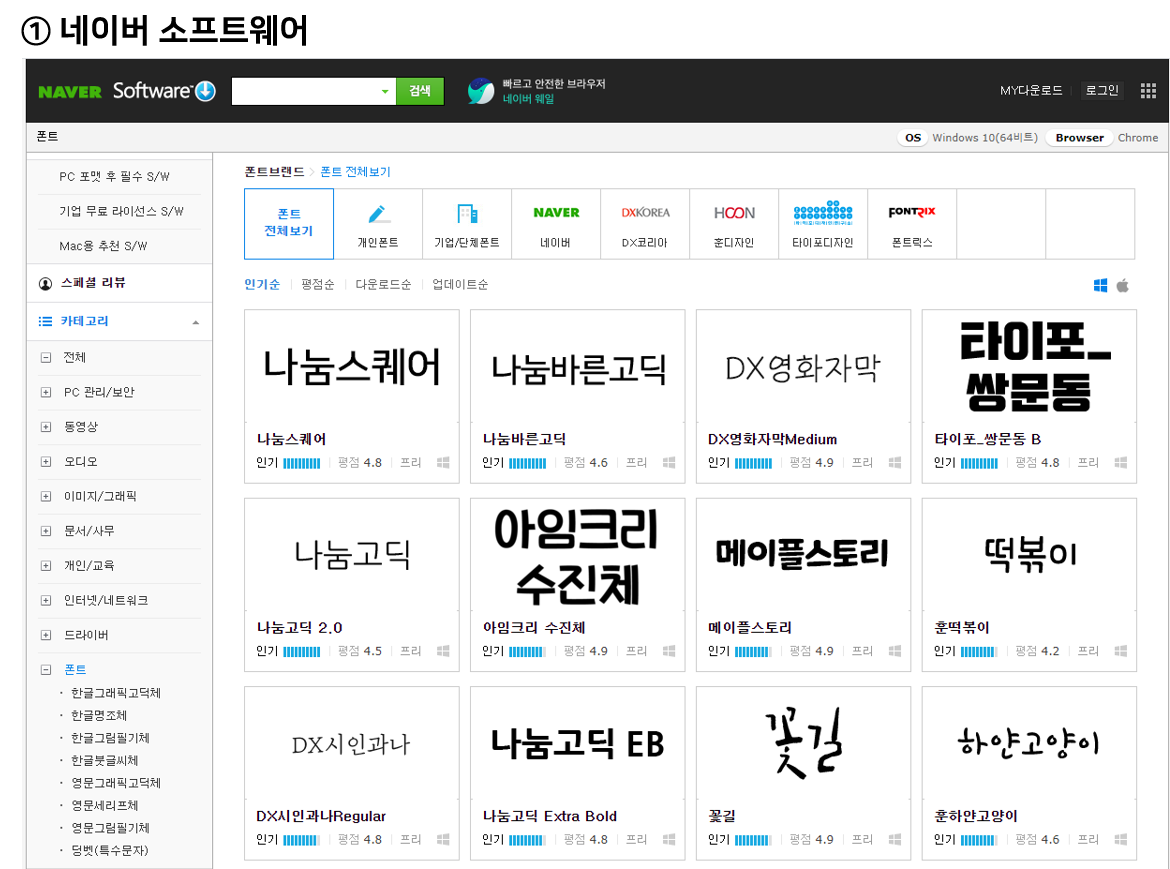Open 영문세리프체 subcategory
Screen dimensions: 1170x869
[x=104, y=806]
